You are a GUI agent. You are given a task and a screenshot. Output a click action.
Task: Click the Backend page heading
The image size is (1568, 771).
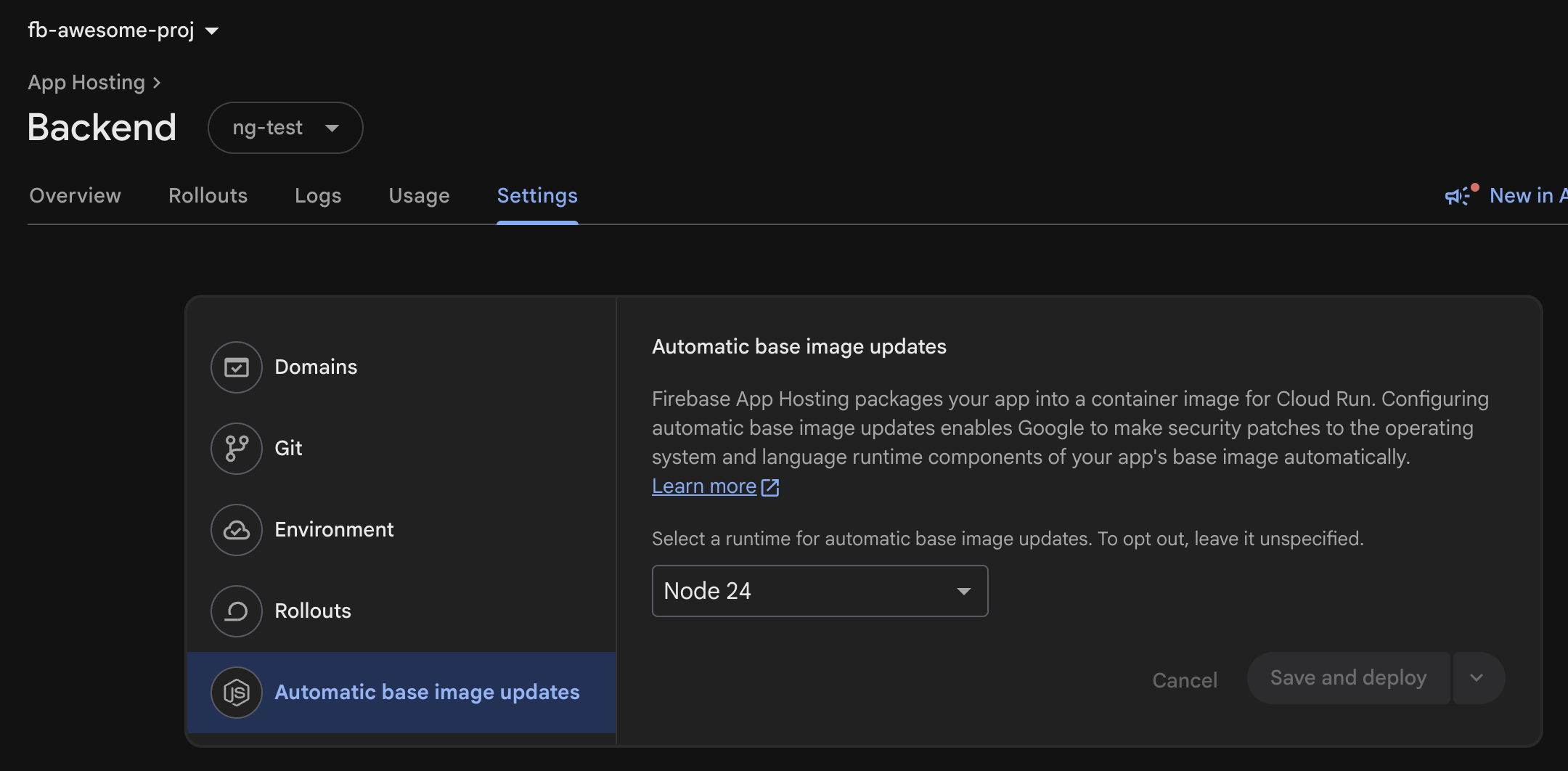point(102,128)
